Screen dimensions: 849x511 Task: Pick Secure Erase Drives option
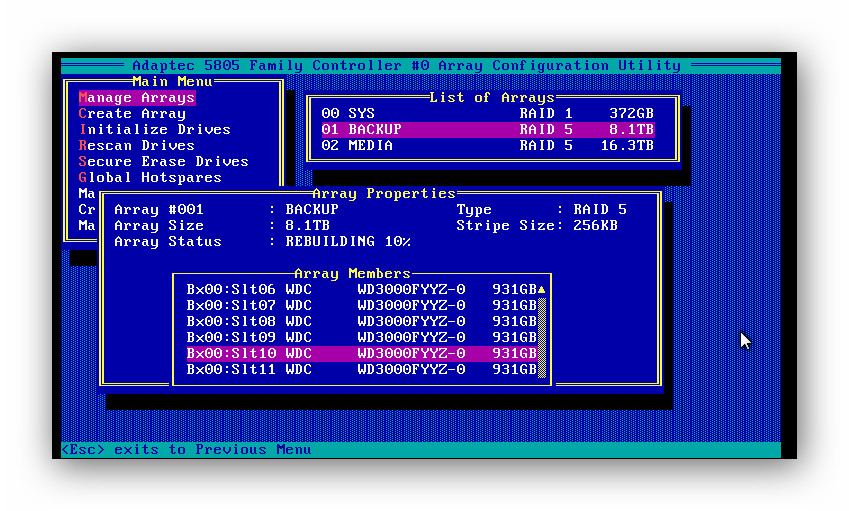163,162
